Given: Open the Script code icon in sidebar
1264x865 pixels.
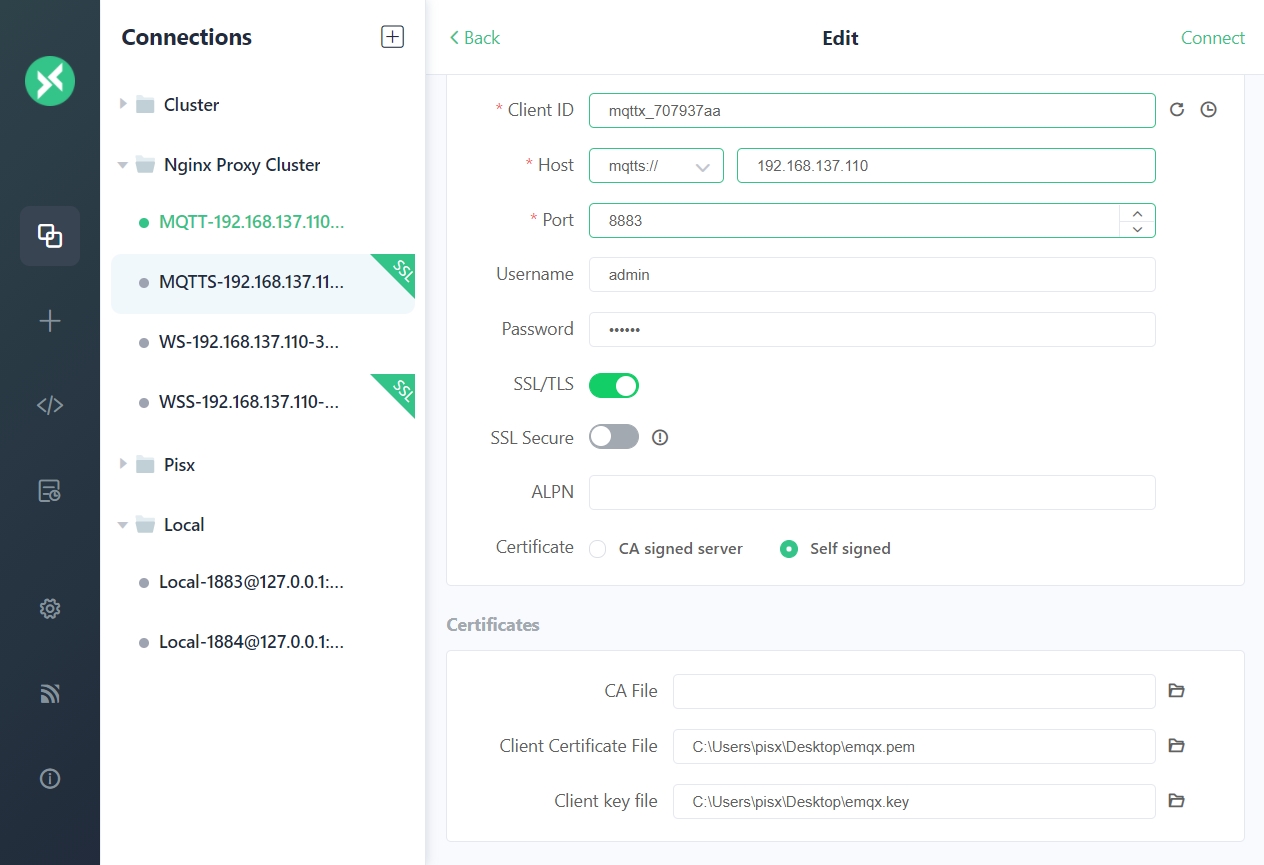Looking at the screenshot, I should [x=50, y=405].
